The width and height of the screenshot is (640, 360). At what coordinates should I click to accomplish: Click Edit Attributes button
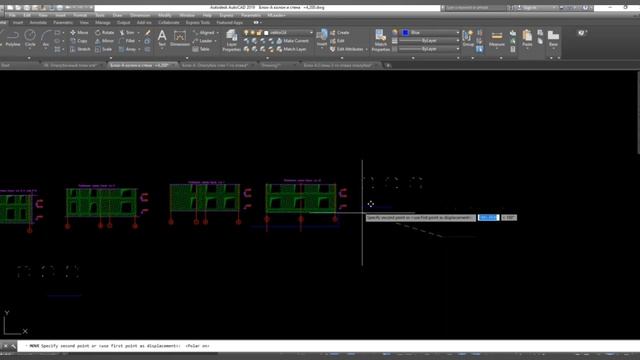[x=347, y=49]
